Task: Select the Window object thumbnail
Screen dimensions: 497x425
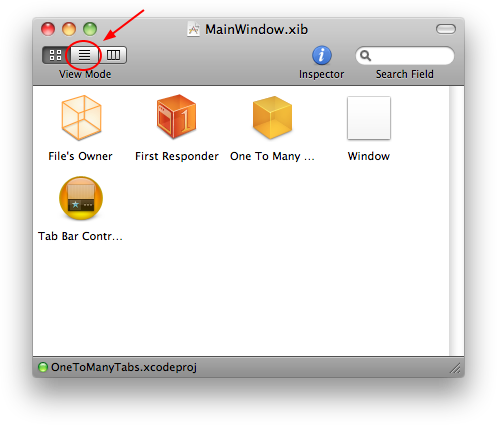Action: pyautogui.click(x=369, y=118)
